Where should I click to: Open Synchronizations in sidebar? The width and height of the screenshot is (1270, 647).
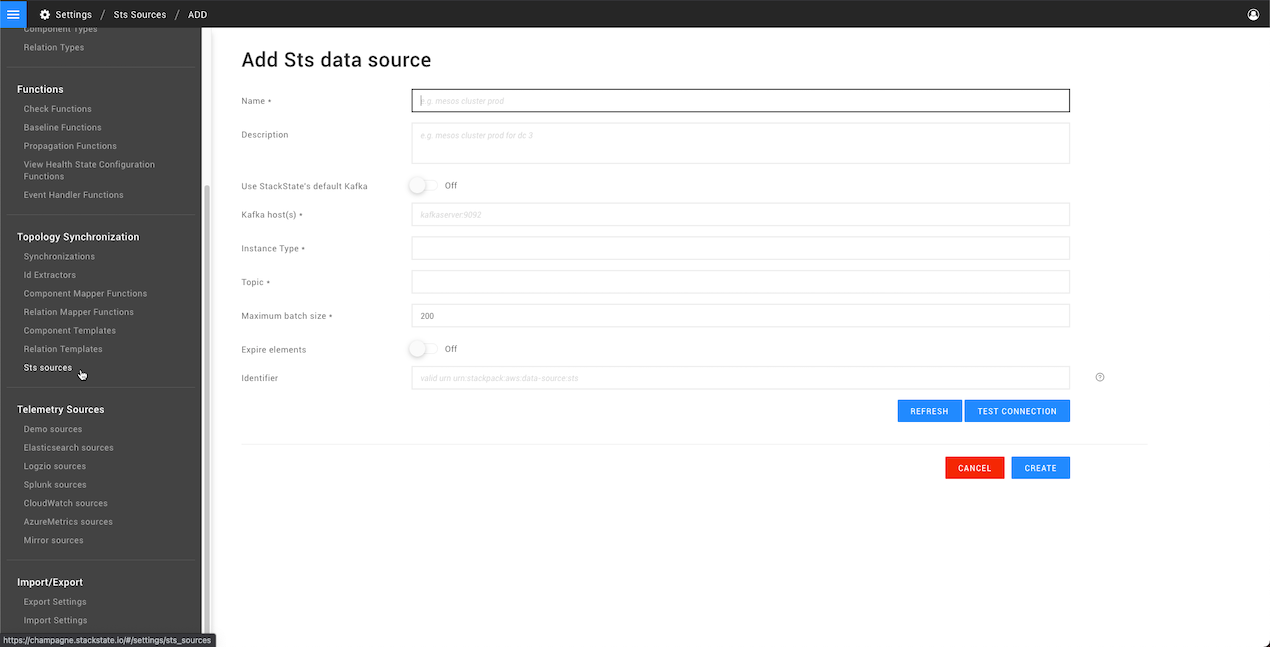(x=59, y=257)
